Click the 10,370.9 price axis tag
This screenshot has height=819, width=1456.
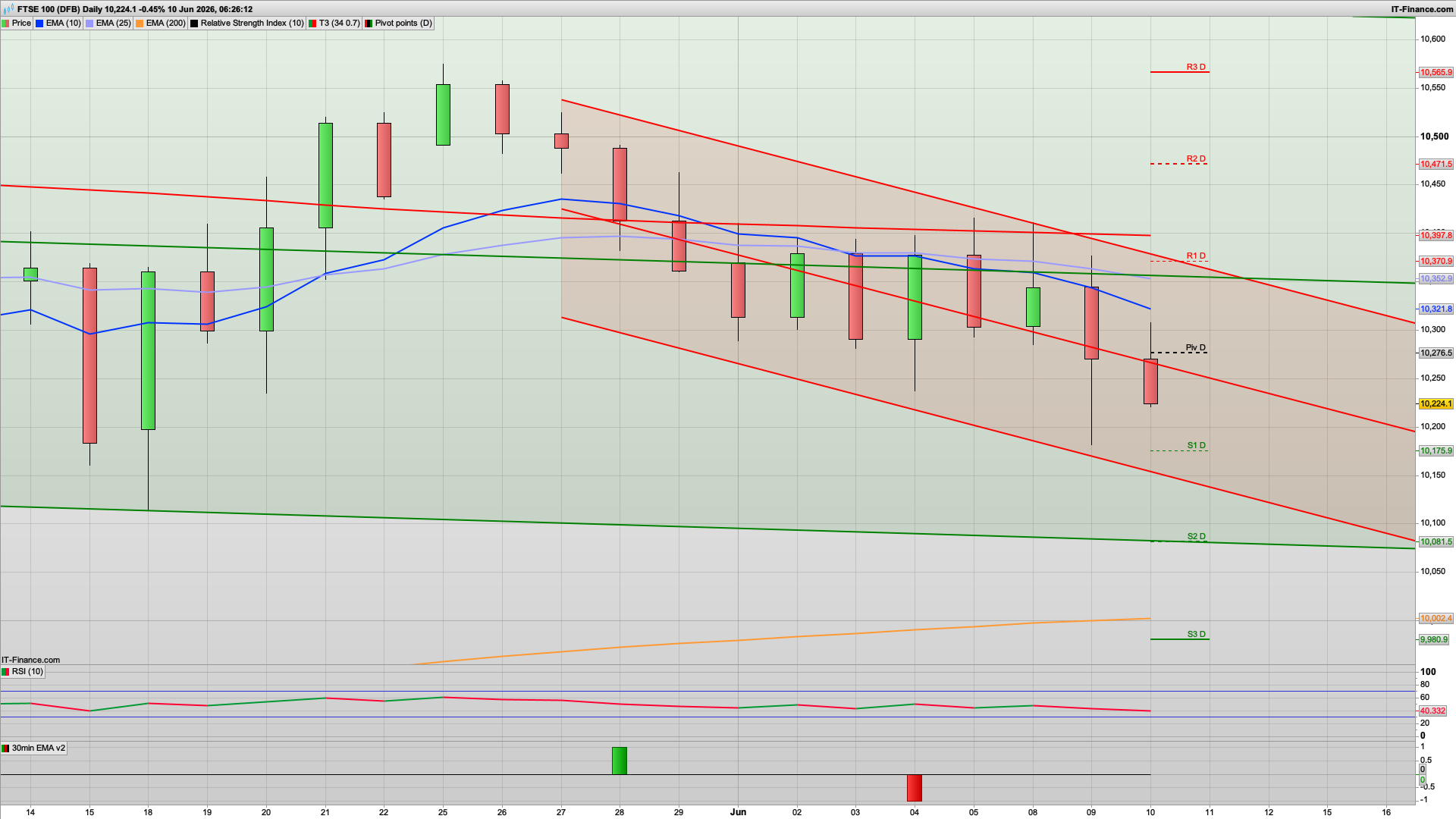(1436, 262)
